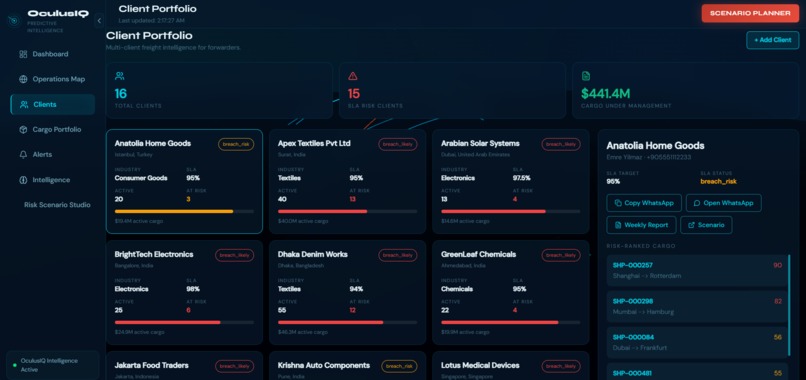Click breach_likely badge on Apex Textiles
This screenshot has width=806, height=380.
(x=398, y=144)
